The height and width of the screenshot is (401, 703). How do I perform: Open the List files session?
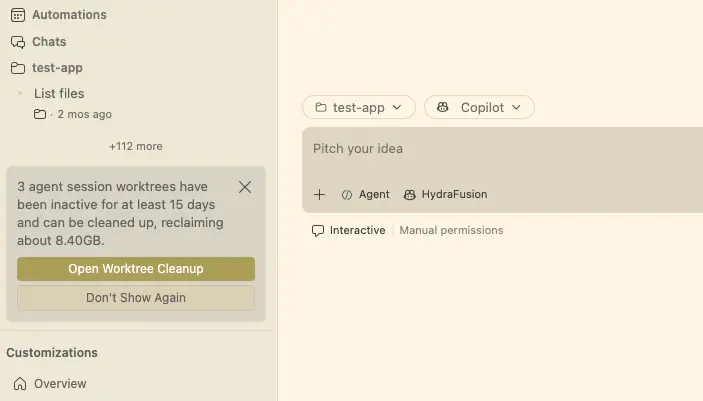pyautogui.click(x=59, y=93)
